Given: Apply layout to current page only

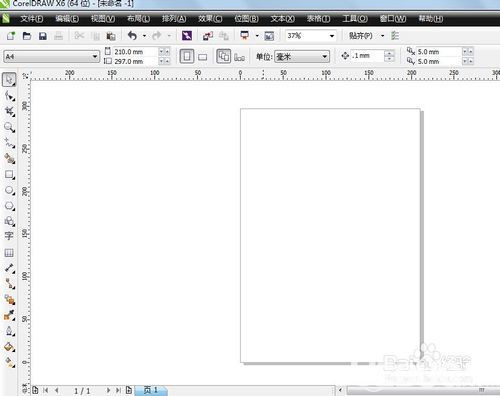Looking at the screenshot, I should click(x=239, y=57).
